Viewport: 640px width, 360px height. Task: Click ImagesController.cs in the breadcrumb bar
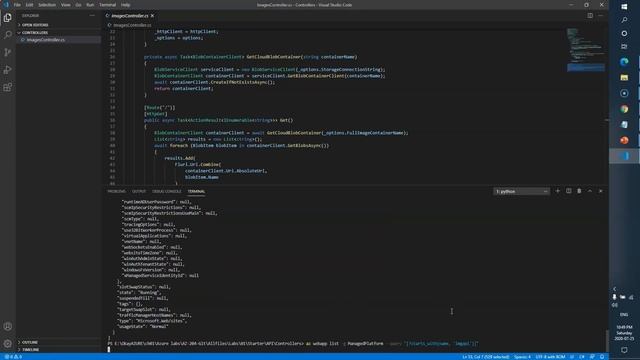click(132, 25)
